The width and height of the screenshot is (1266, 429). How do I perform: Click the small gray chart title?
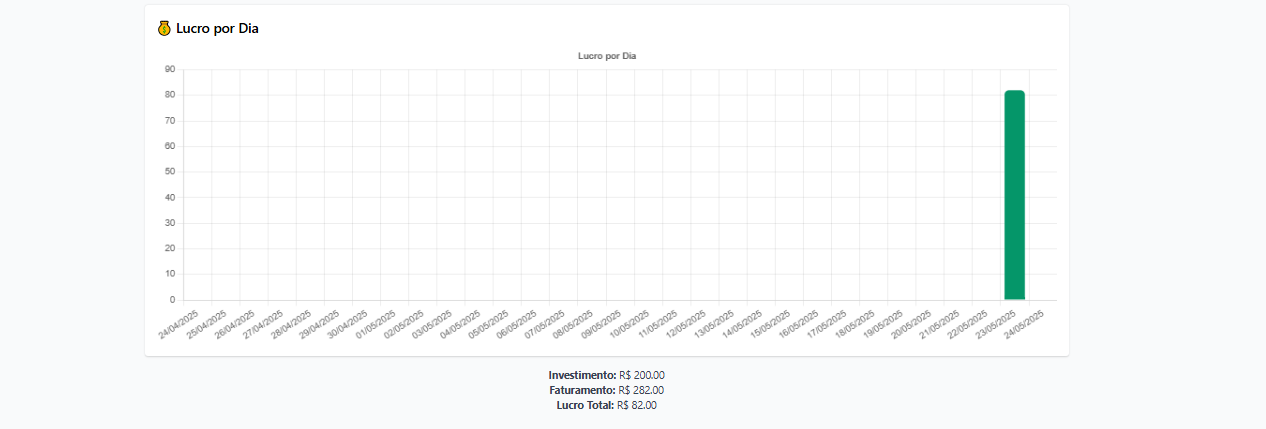tap(607, 56)
